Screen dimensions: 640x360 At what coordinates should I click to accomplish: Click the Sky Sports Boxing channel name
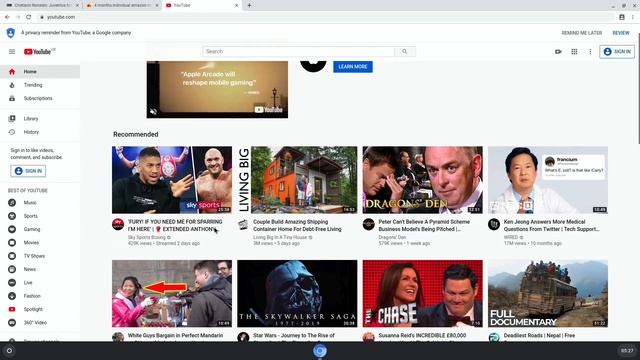click(147, 237)
